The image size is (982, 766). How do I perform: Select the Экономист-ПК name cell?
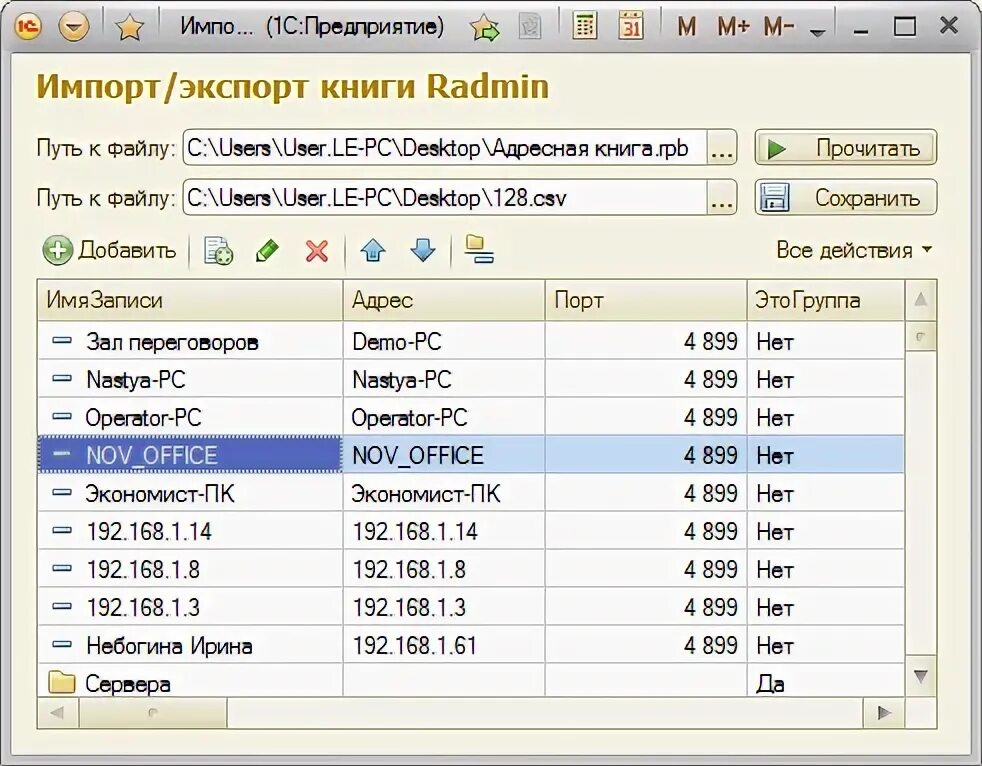190,494
